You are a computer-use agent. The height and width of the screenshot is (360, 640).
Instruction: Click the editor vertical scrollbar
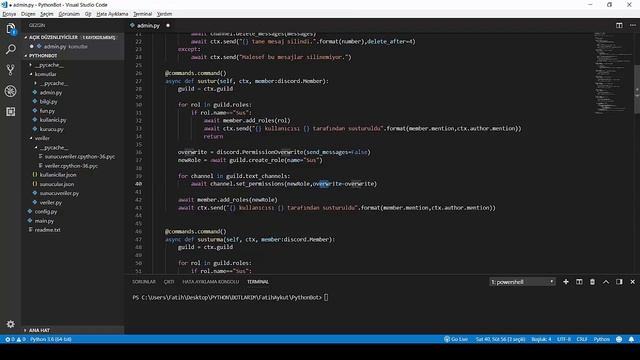pyautogui.click(x=637, y=89)
